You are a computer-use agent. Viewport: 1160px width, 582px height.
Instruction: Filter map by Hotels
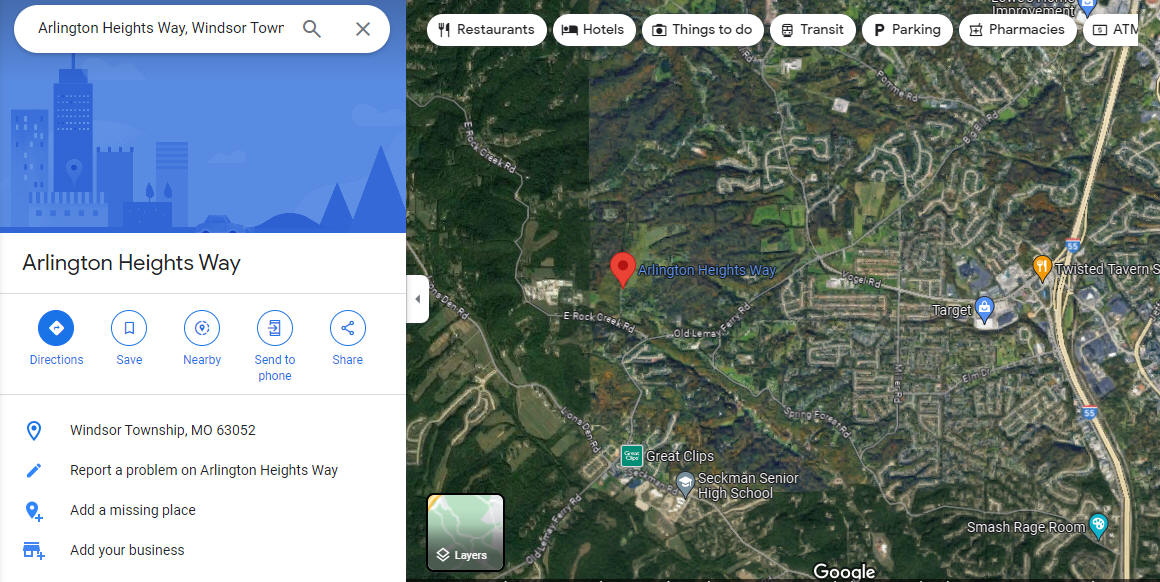(594, 30)
